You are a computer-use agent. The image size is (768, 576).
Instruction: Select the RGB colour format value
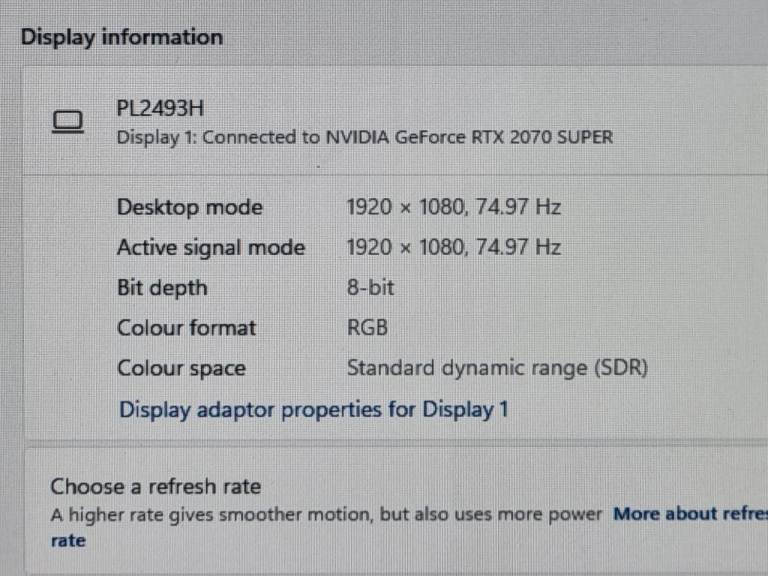367,328
